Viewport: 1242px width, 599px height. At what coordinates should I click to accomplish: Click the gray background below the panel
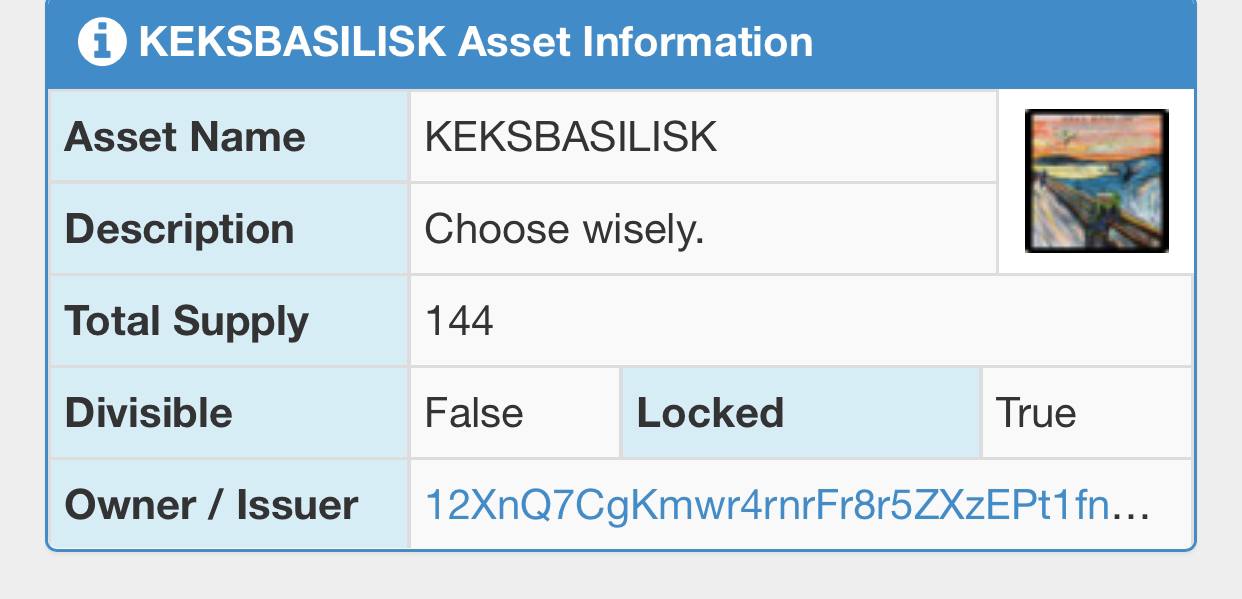pos(621,576)
